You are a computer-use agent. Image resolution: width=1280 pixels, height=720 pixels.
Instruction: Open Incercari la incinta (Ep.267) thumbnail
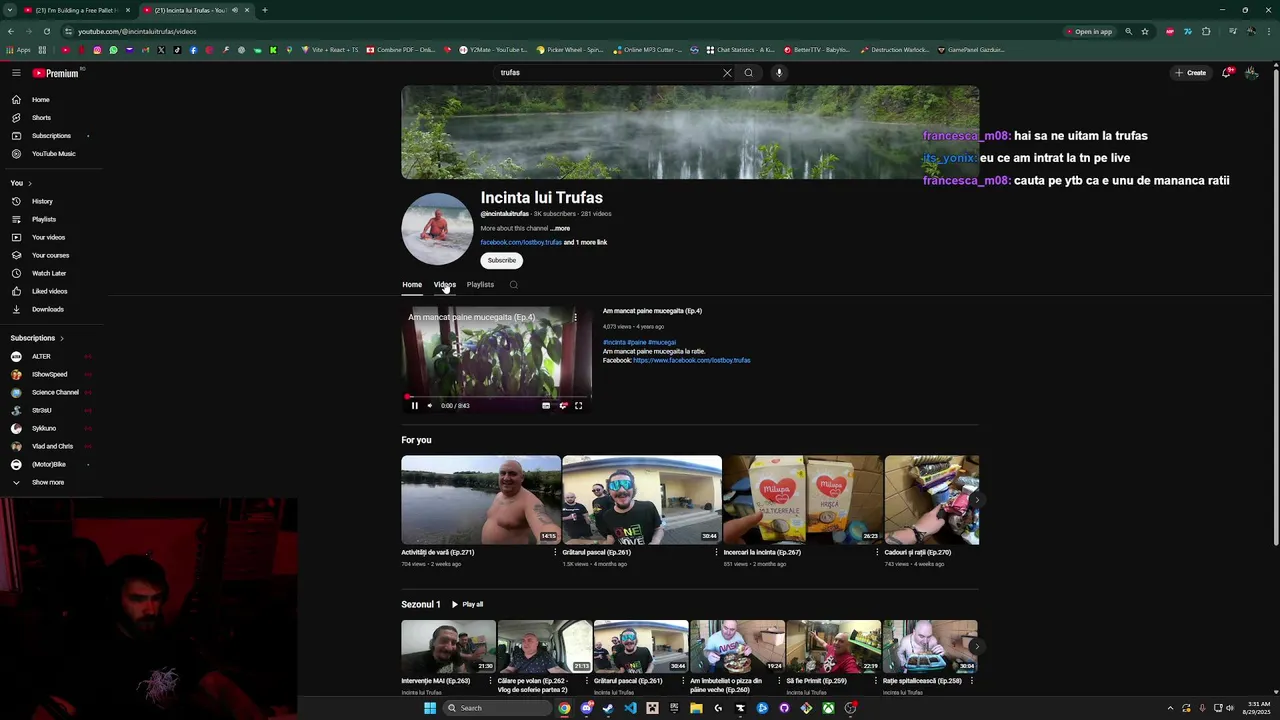coord(802,500)
